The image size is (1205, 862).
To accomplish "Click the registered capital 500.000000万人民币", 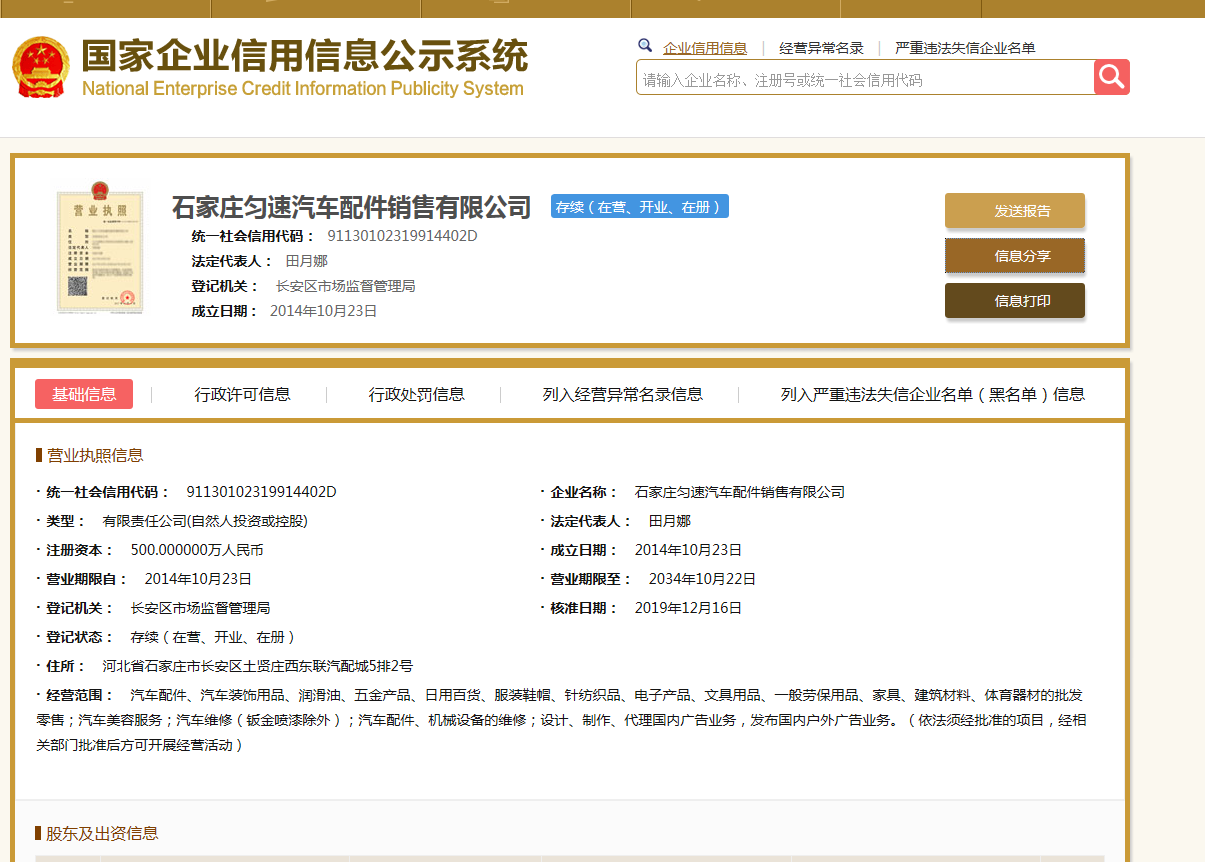I will click(x=197, y=550).
